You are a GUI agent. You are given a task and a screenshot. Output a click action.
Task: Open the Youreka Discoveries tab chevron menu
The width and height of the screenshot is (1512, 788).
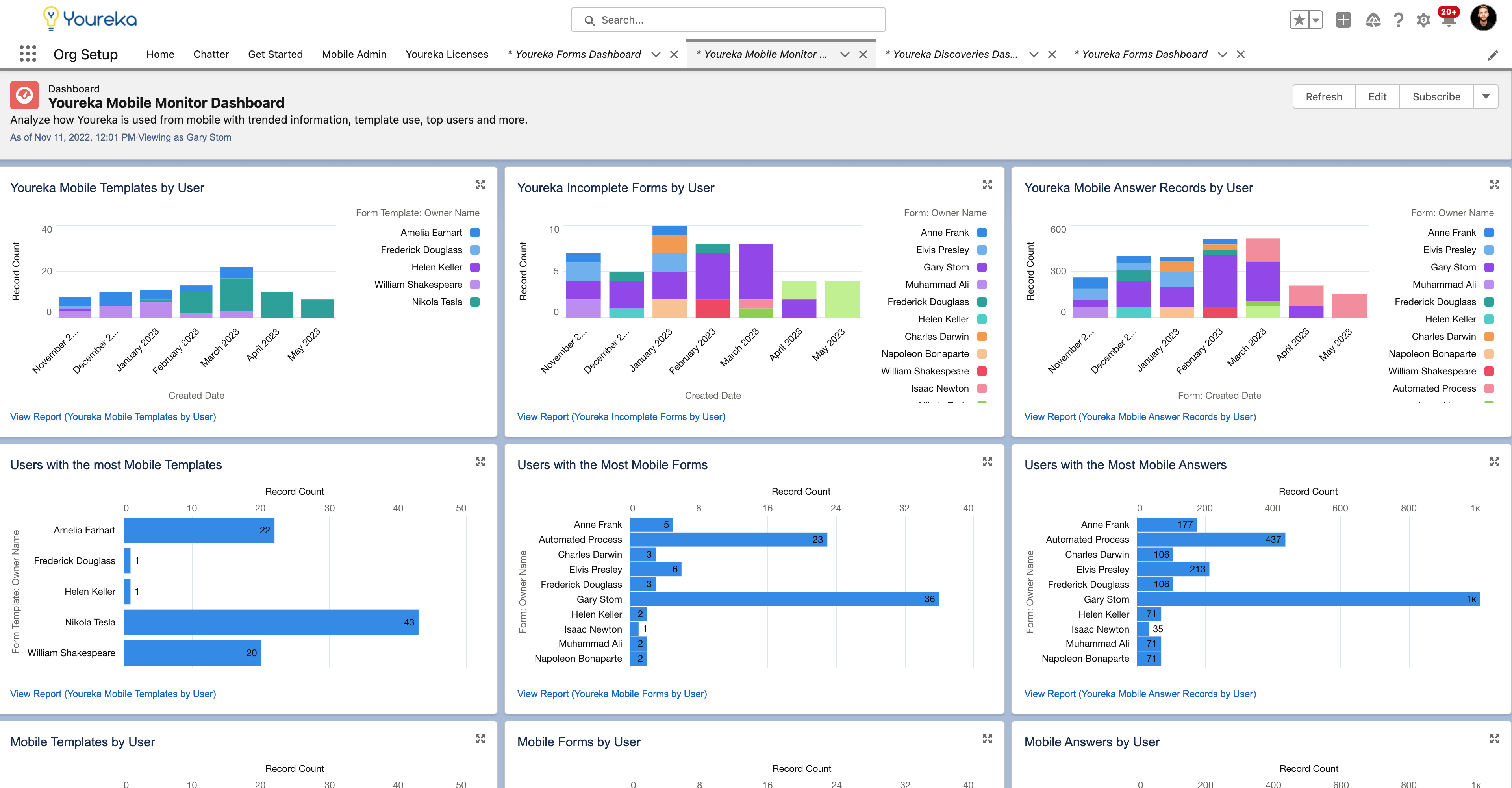(1034, 55)
